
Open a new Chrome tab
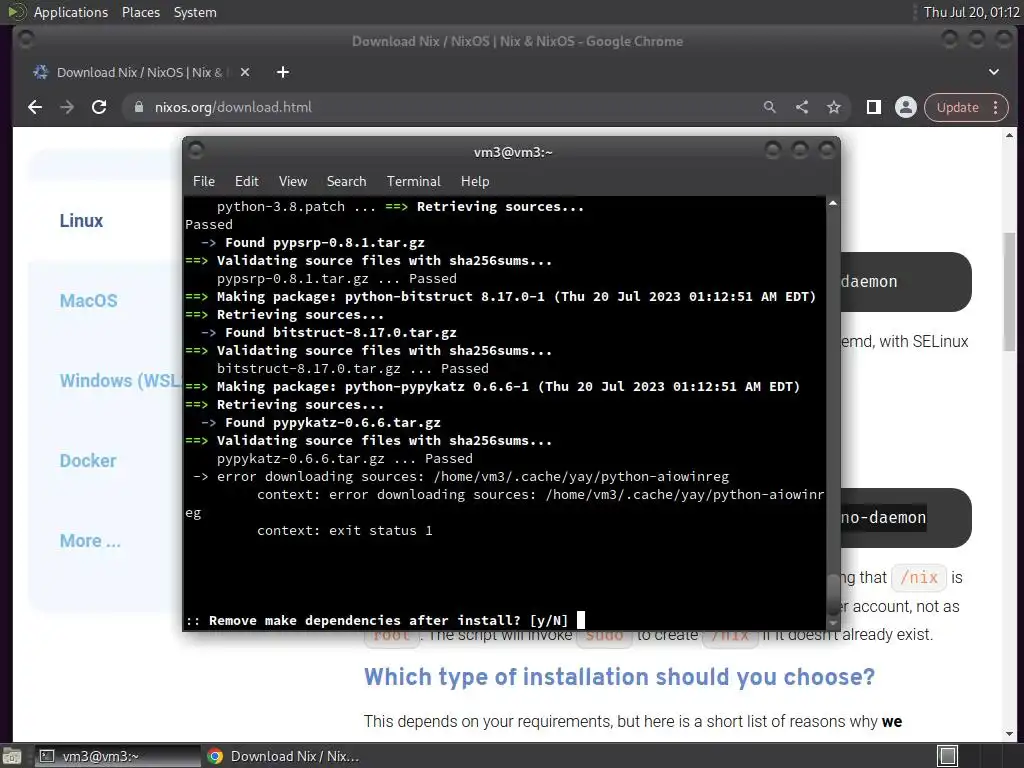[283, 72]
